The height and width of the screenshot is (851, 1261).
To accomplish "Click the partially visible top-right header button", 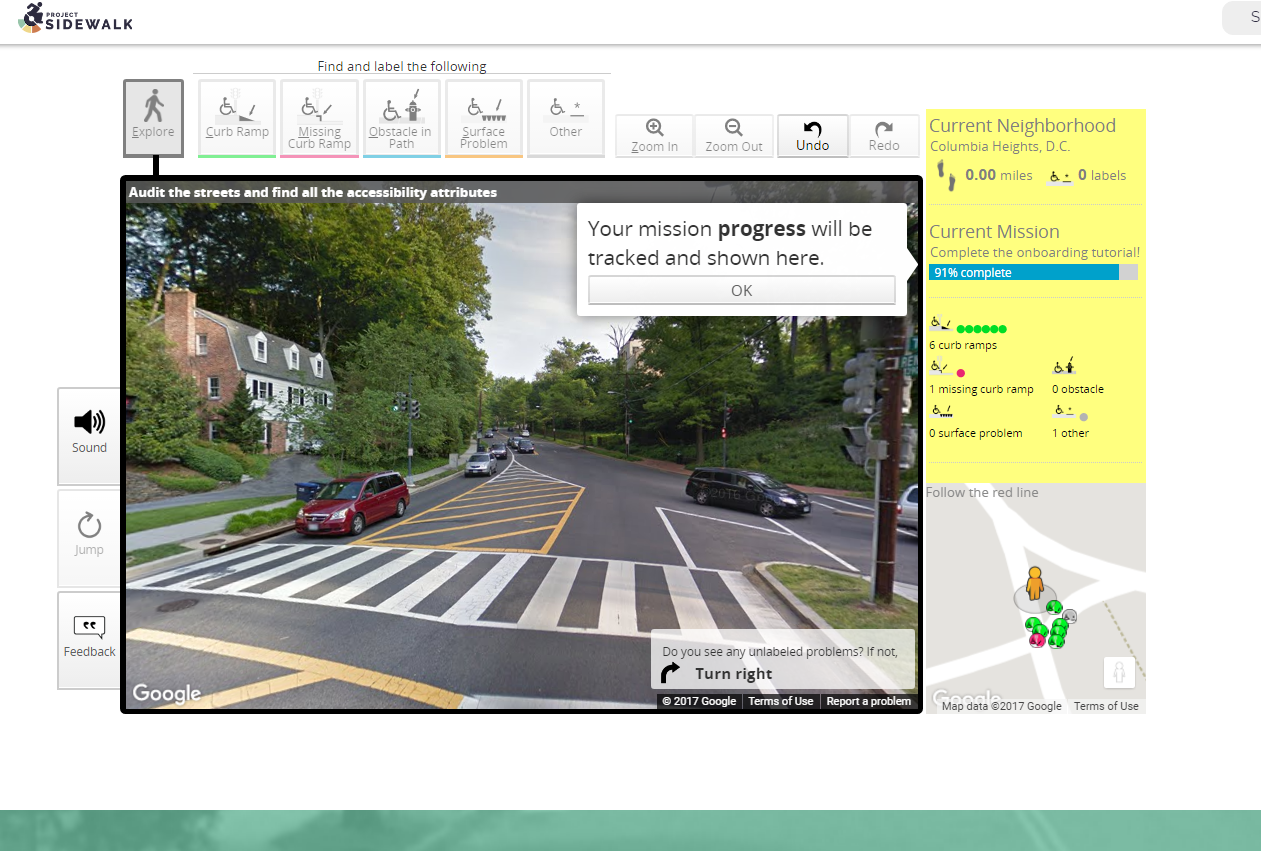I will point(1242,17).
